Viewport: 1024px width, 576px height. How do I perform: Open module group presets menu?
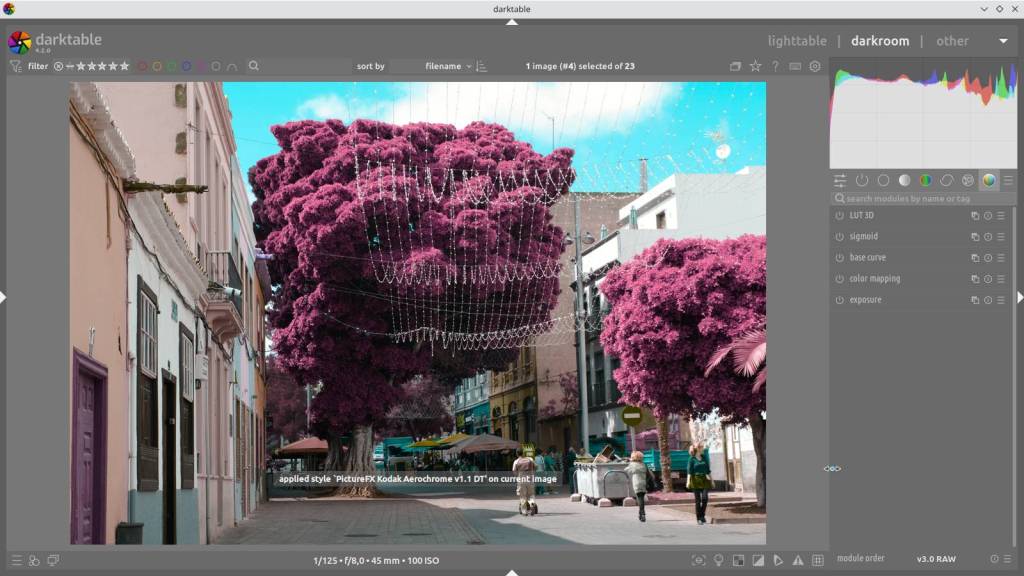pos(1008,180)
